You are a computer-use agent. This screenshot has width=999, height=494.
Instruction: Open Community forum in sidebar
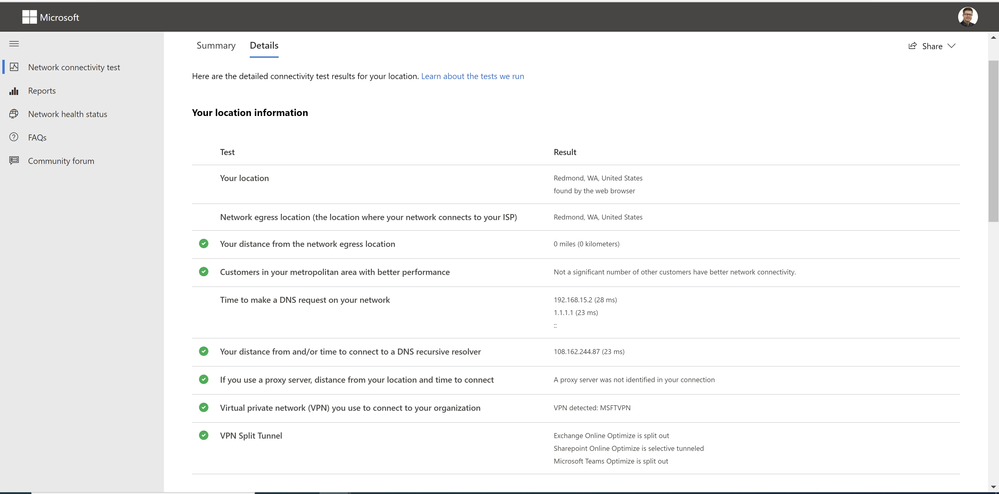tap(61, 161)
